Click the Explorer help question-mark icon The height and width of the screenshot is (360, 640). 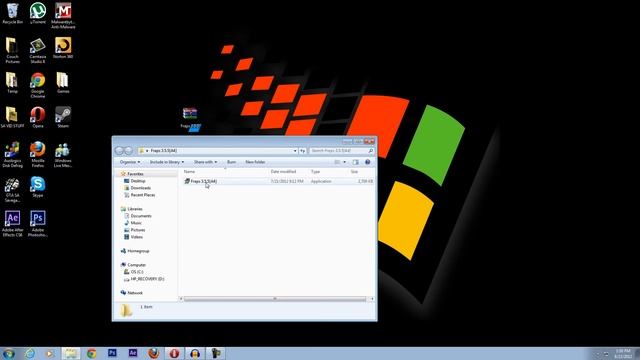coord(367,162)
